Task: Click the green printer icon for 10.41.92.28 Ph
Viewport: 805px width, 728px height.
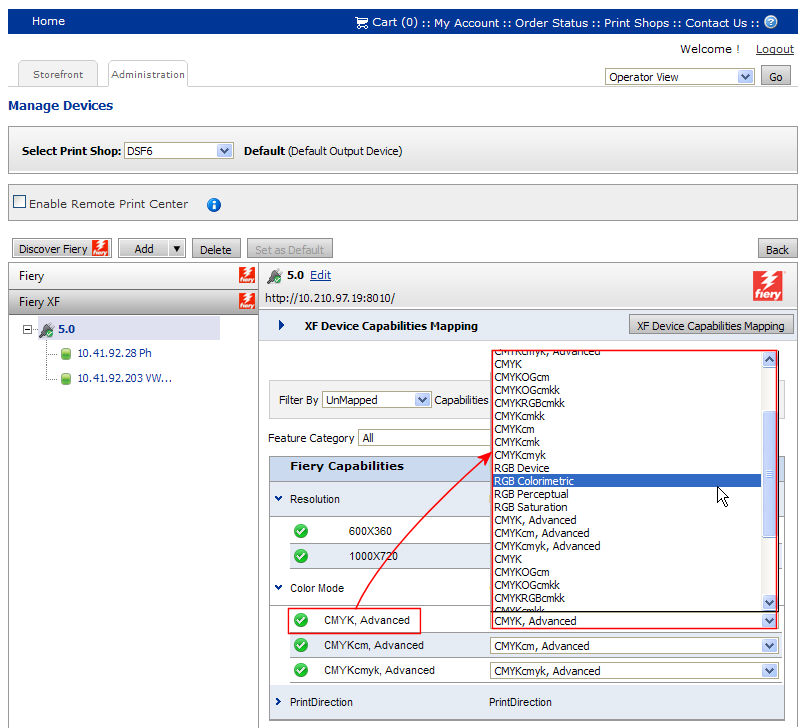Action: coord(66,354)
